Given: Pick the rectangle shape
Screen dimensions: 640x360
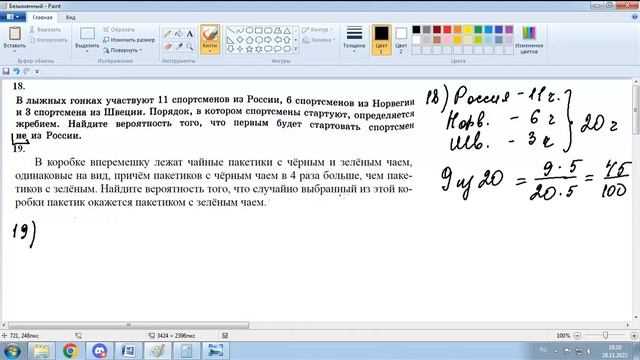Looking at the screenshot, I should tap(258, 31).
